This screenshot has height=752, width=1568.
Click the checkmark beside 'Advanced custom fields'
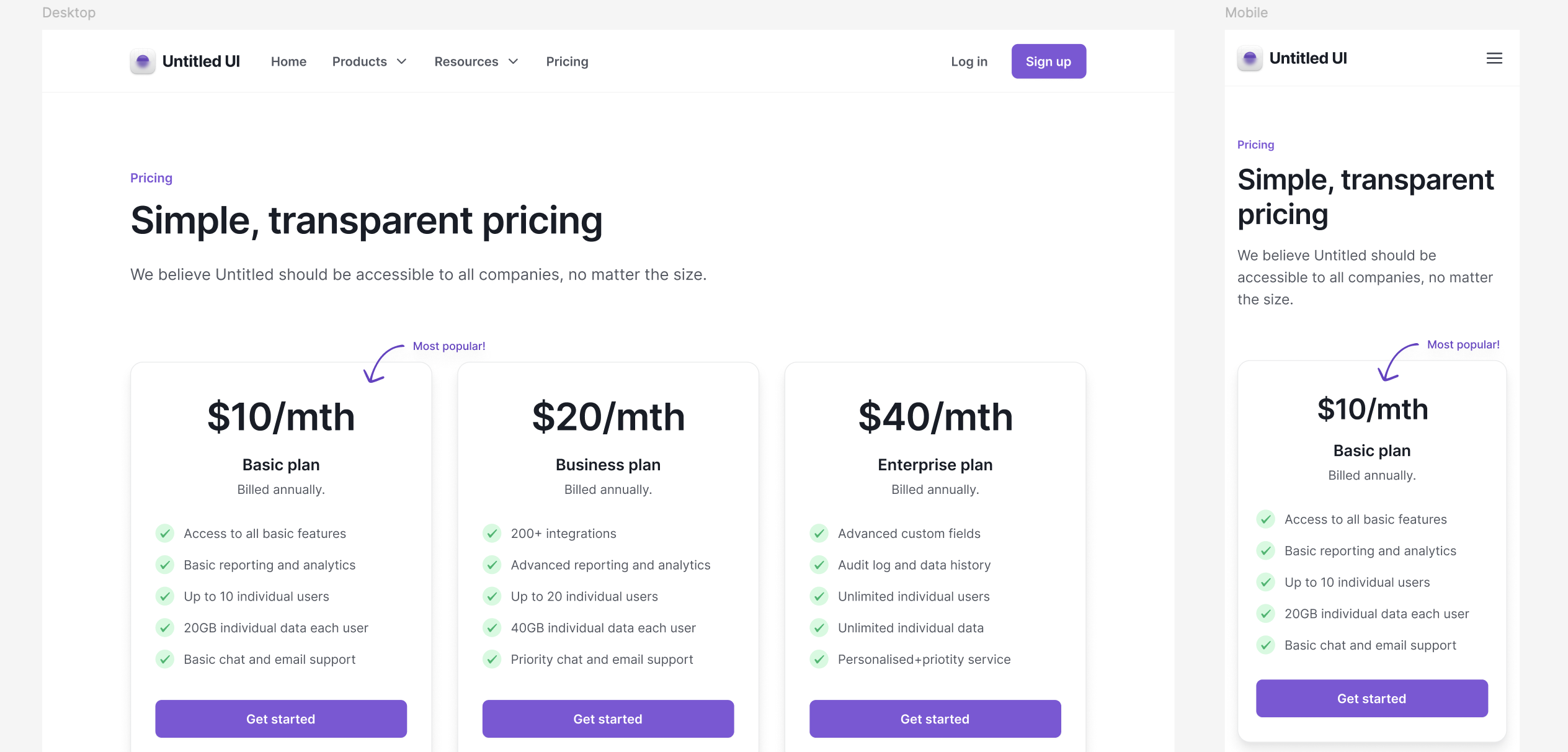click(x=819, y=534)
